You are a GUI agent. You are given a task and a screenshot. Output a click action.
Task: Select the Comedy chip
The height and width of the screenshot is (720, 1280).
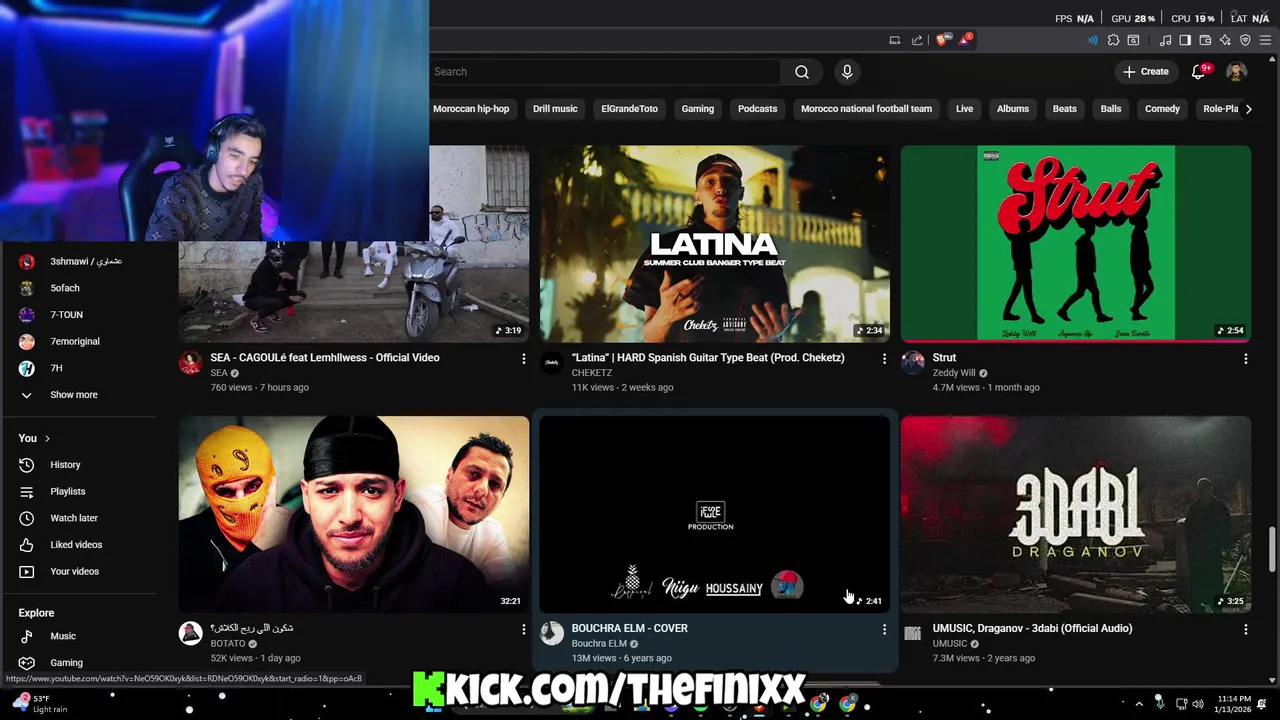click(x=1162, y=109)
